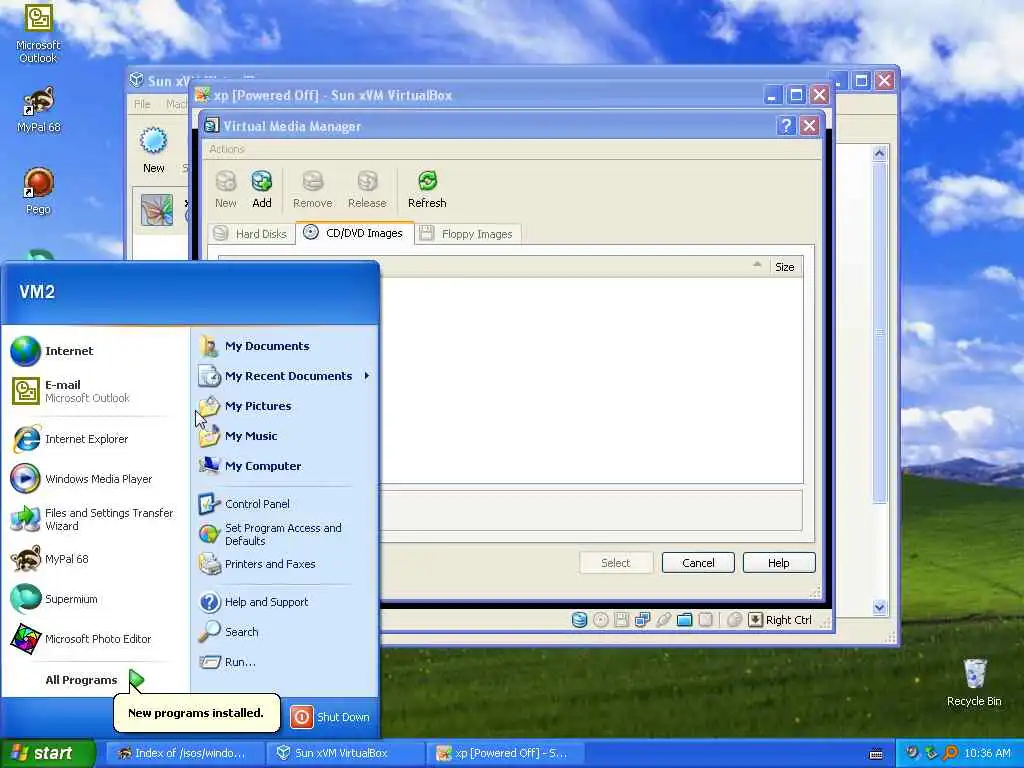Image resolution: width=1024 pixels, height=768 pixels.
Task: Open Help and Support from Start menu
Action: click(x=285, y=602)
